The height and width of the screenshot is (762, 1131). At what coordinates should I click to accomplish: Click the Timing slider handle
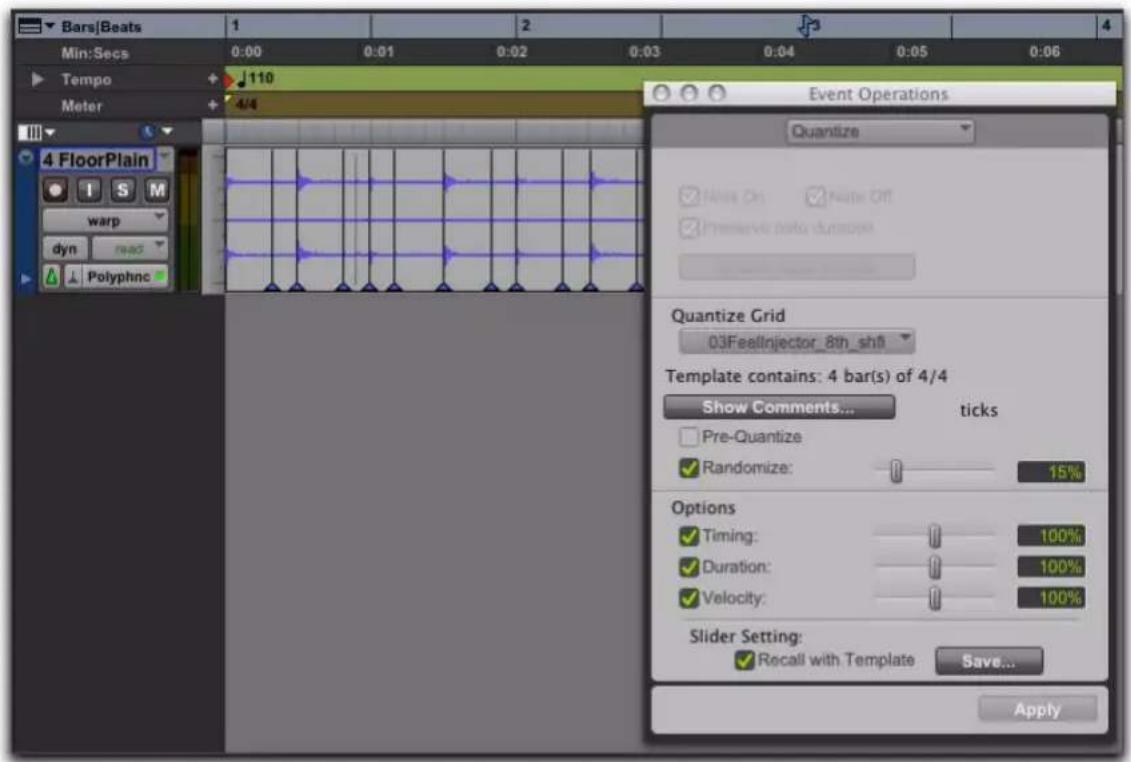click(x=935, y=536)
